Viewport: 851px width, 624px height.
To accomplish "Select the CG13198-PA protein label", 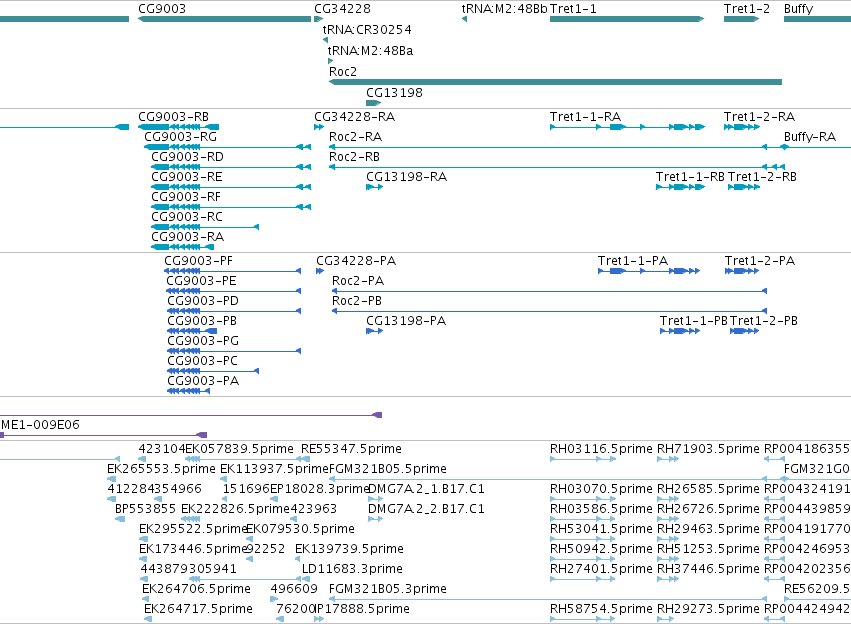I will tap(406, 321).
